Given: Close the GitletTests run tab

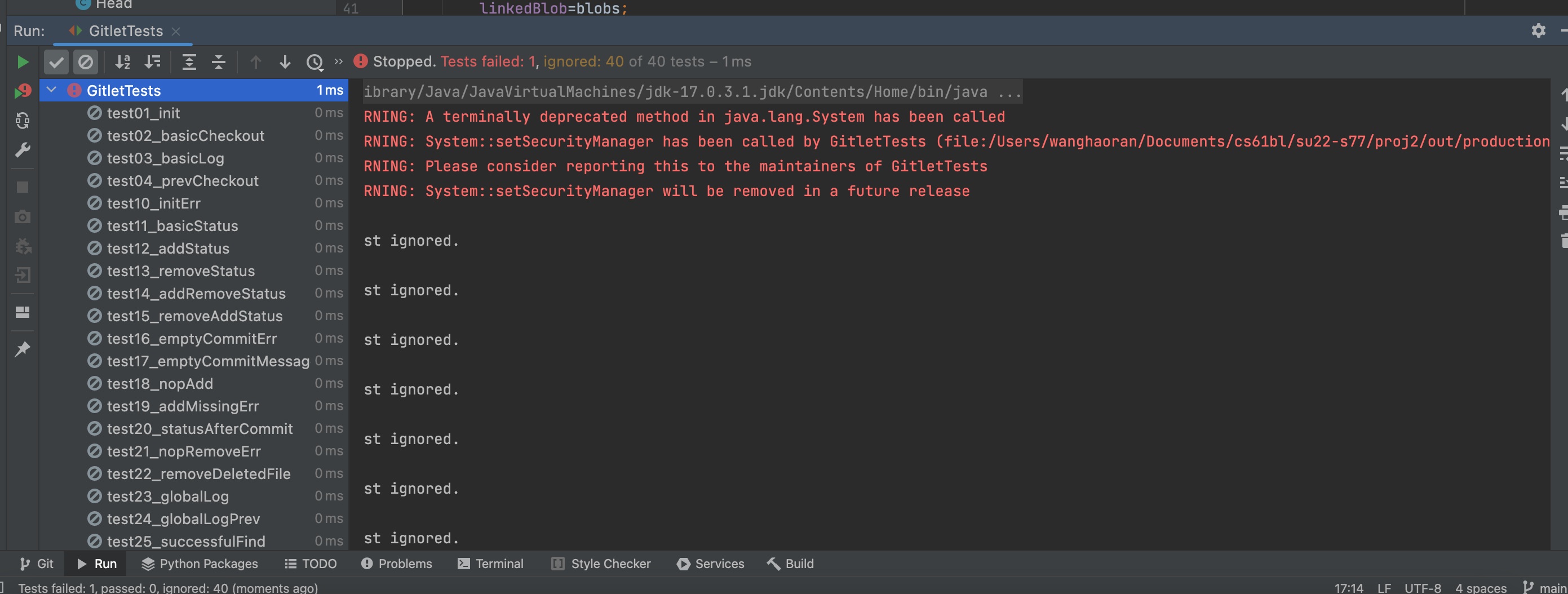Looking at the screenshot, I should (176, 31).
